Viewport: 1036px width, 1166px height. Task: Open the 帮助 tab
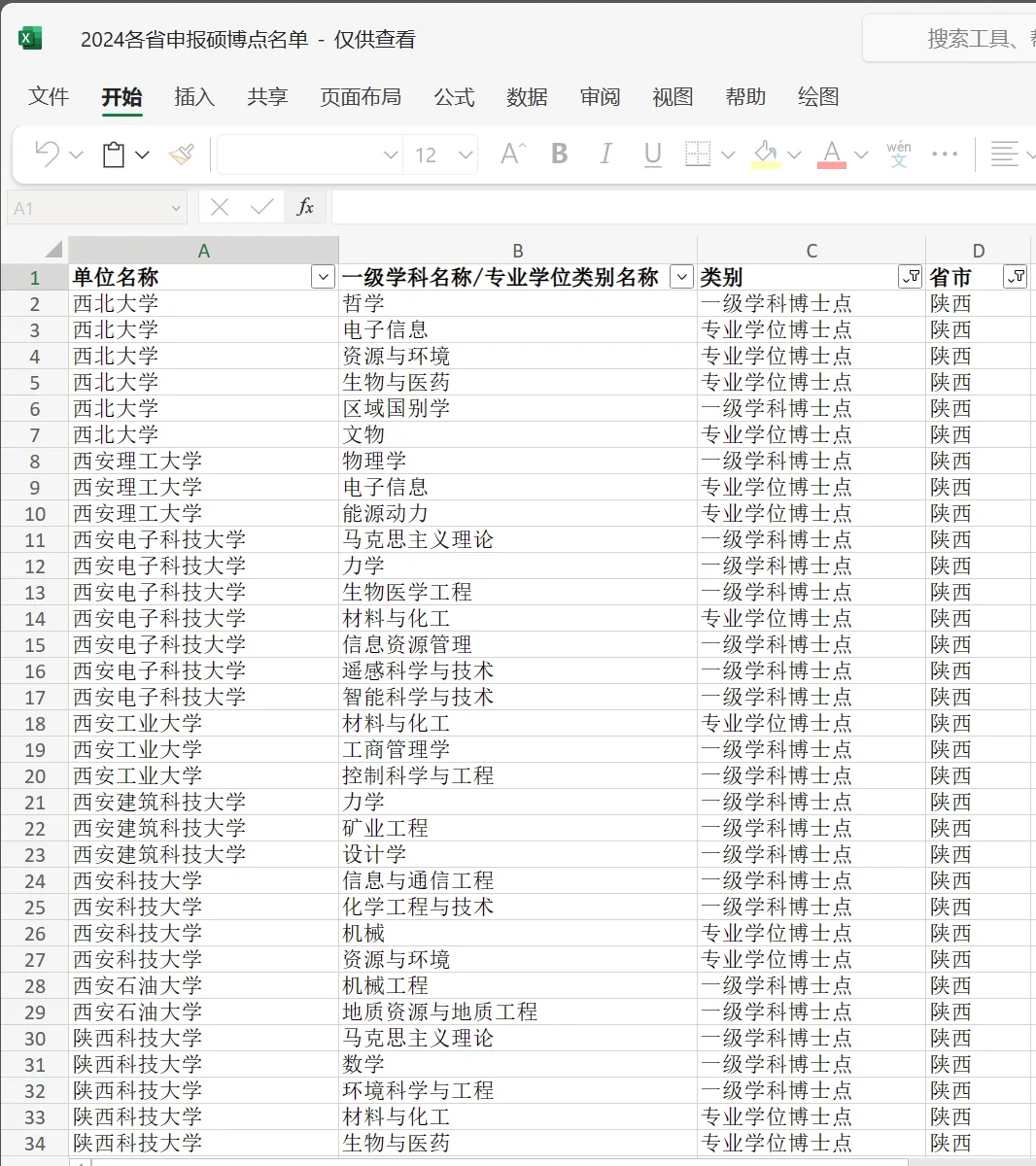pyautogui.click(x=745, y=96)
